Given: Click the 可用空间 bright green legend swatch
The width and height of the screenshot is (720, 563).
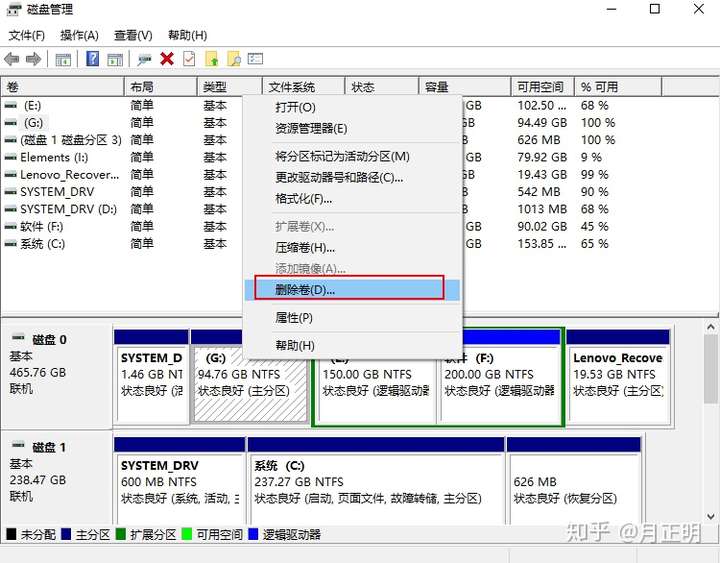Looking at the screenshot, I should coord(187,534).
